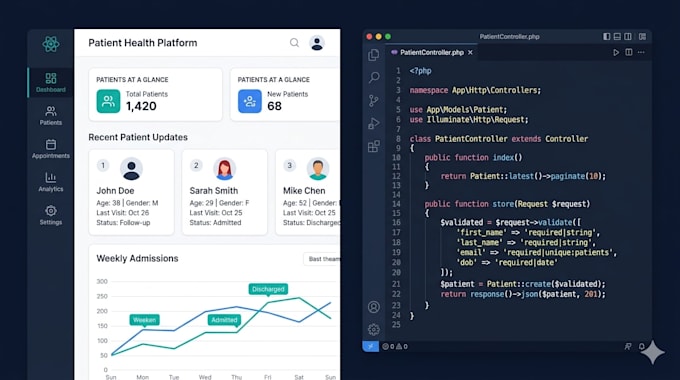Go to Appointments in the sidebar
The image size is (680, 380).
point(51,148)
